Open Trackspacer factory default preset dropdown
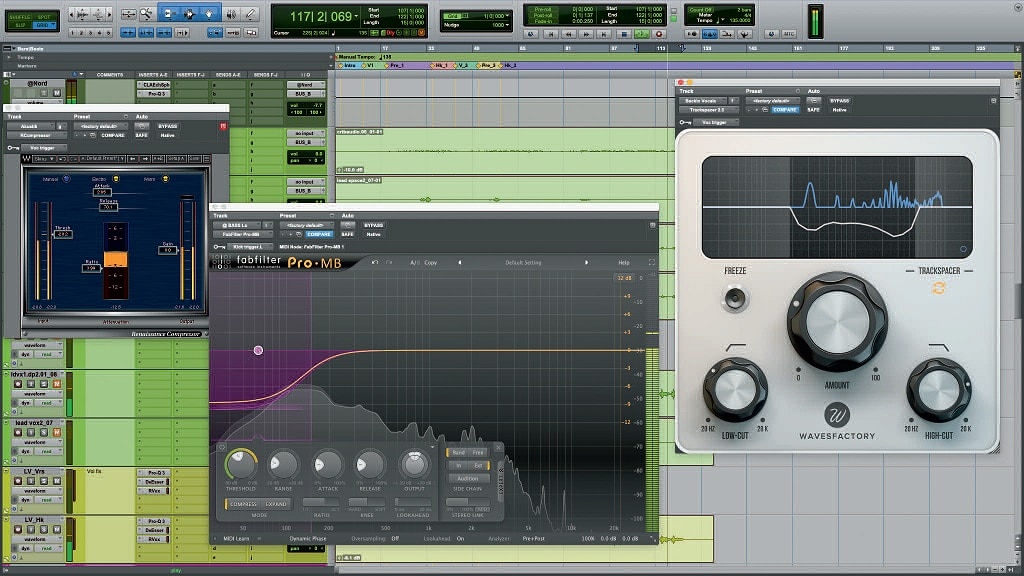Screen dimensions: 1024x576 pyautogui.click(x=772, y=101)
